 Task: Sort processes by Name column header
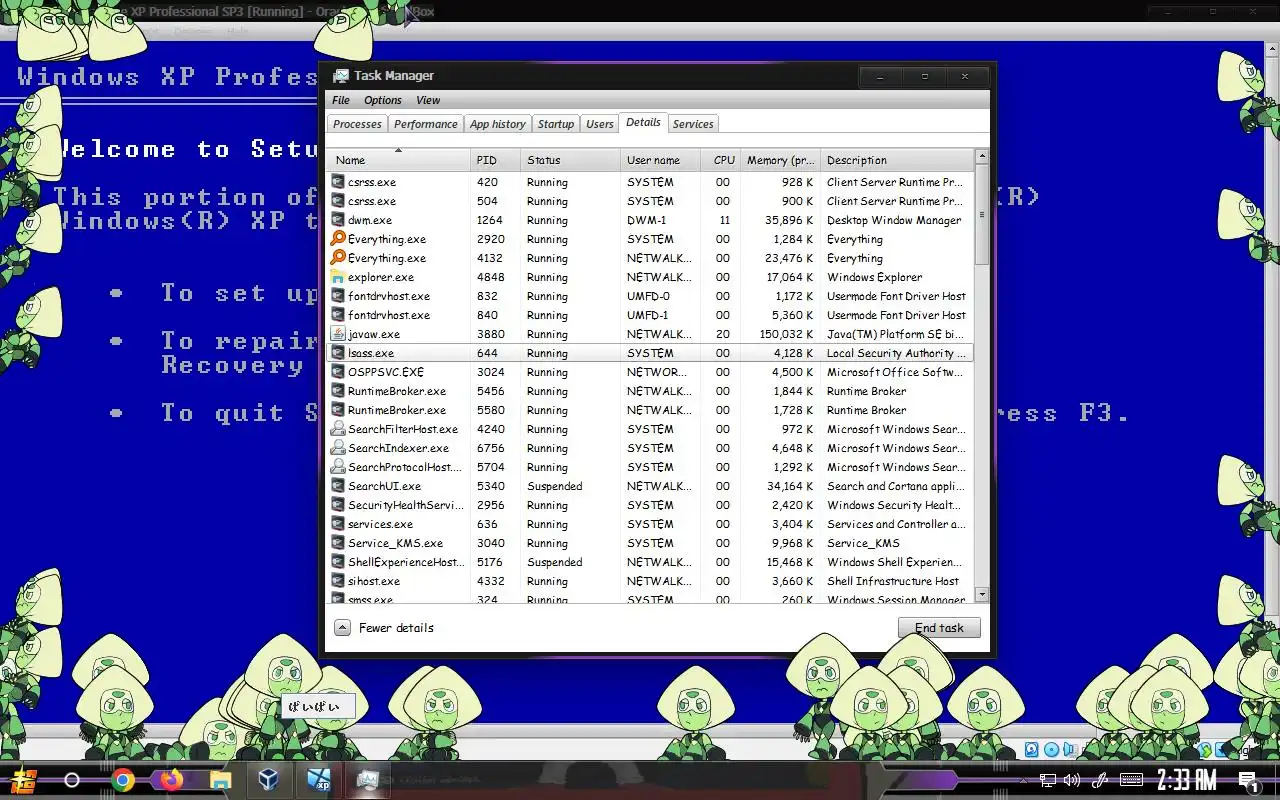(x=398, y=160)
